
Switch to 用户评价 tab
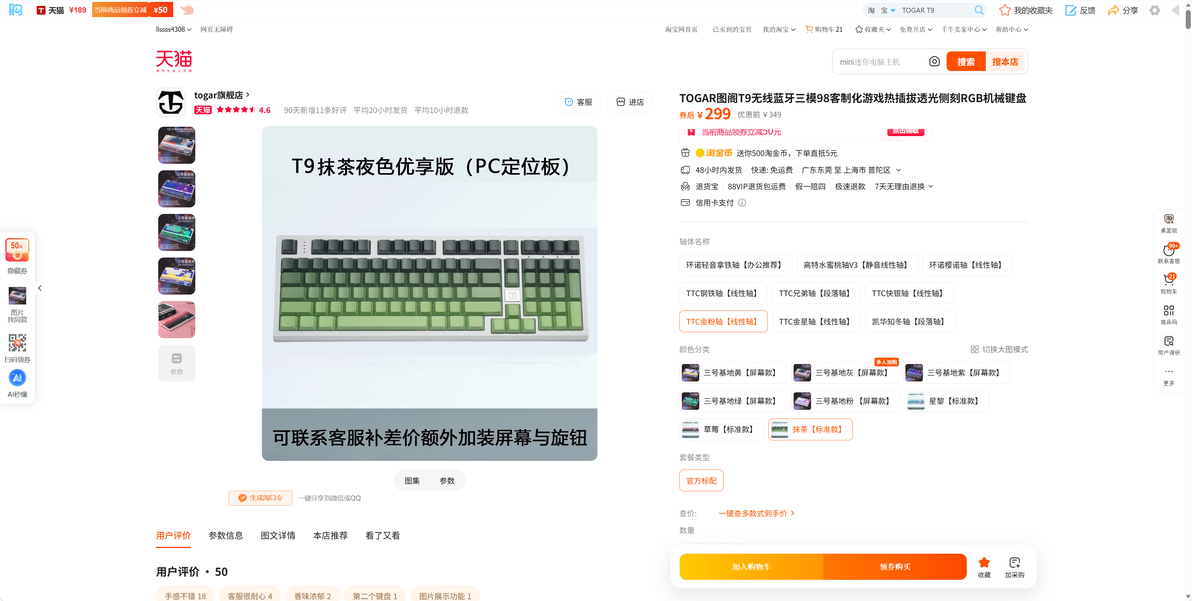tap(173, 536)
